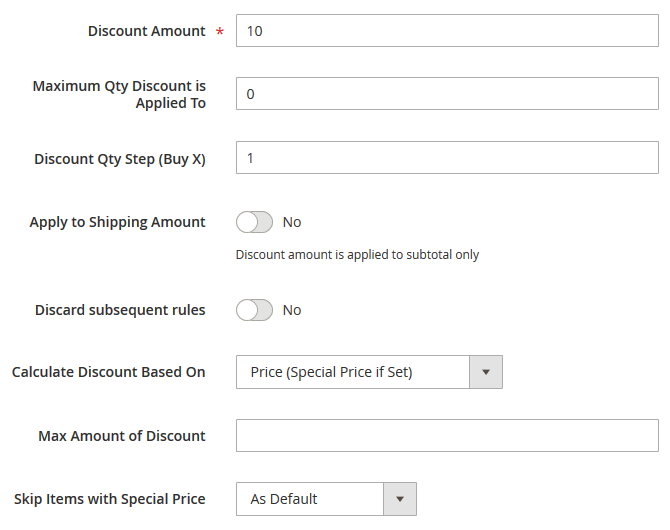Toggle the Discard subsequent rules switch
670x530 pixels.
[x=254, y=310]
